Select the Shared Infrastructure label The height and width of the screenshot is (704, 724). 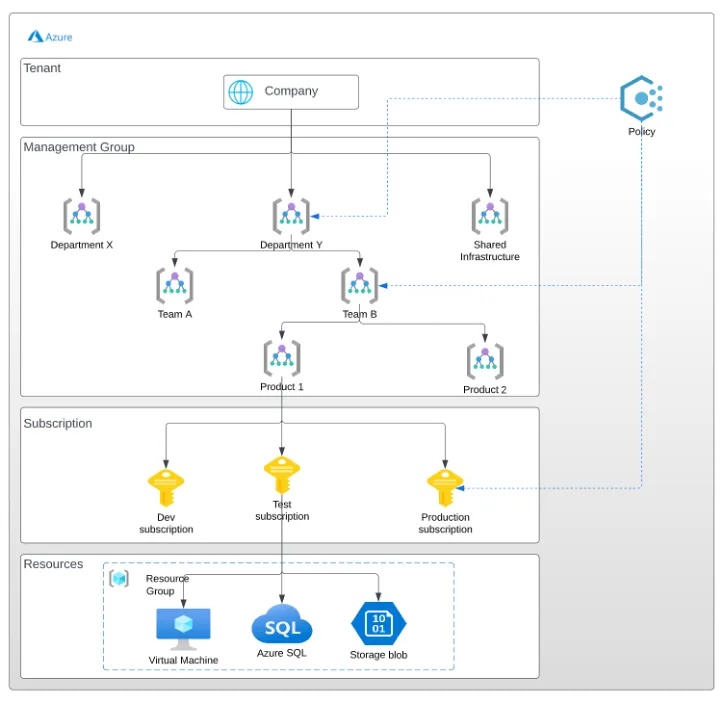coord(490,251)
